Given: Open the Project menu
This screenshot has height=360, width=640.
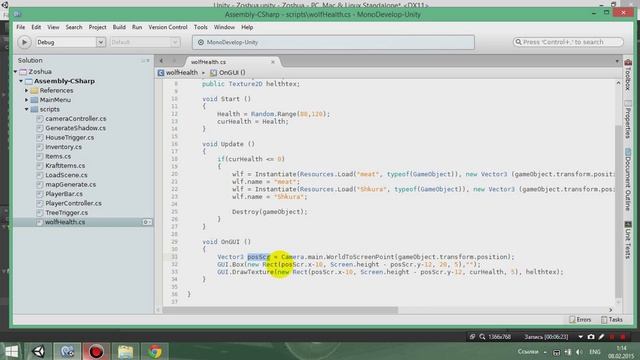Looking at the screenshot, I should [98, 27].
